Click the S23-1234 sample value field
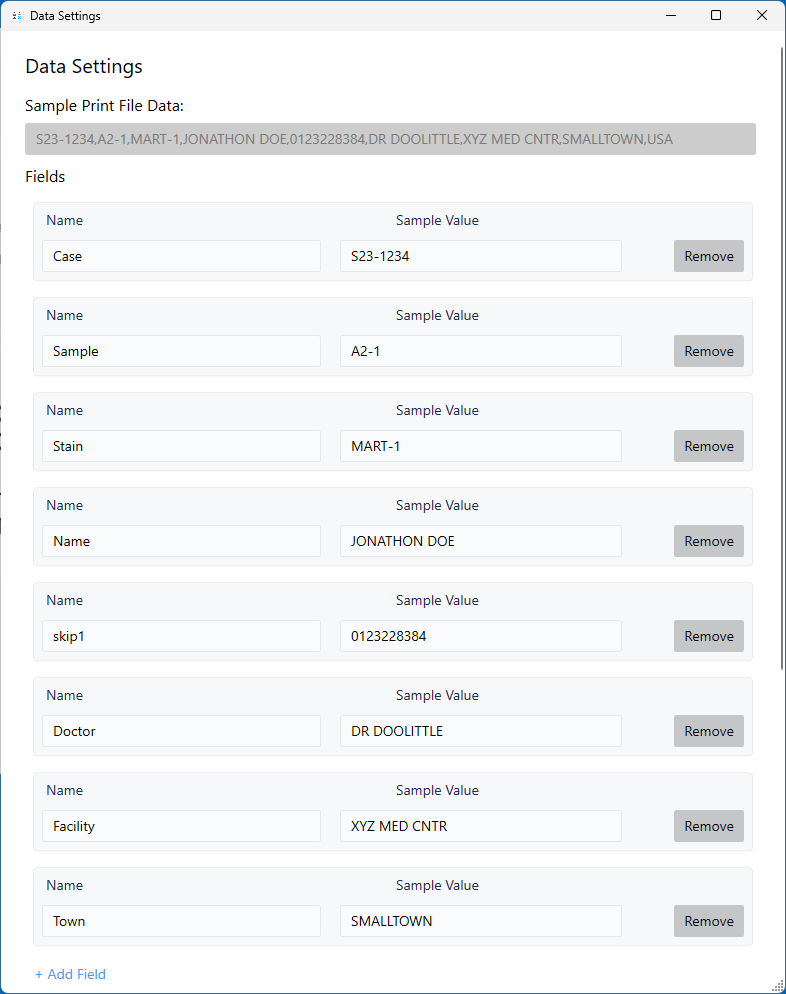Viewport: 786px width, 994px height. point(480,256)
